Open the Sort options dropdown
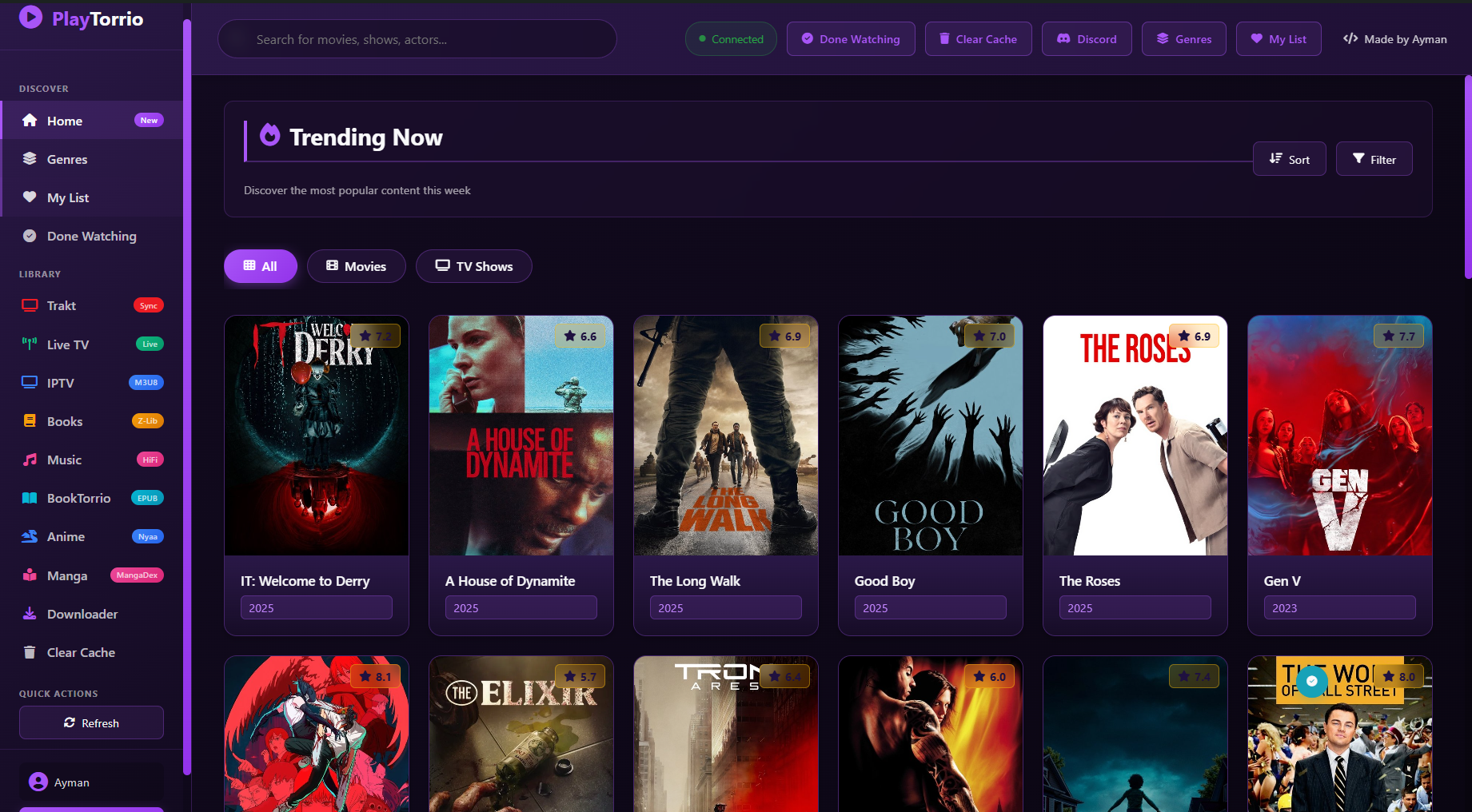The image size is (1472, 812). pyautogui.click(x=1289, y=159)
